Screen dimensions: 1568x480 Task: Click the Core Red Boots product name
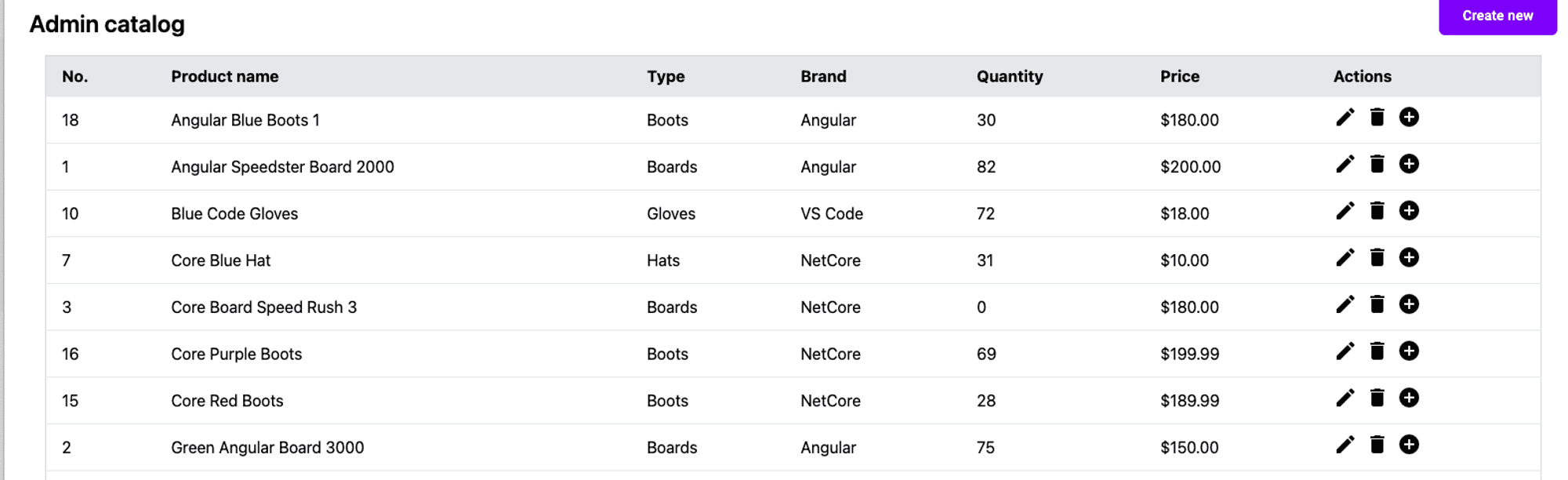click(x=227, y=401)
